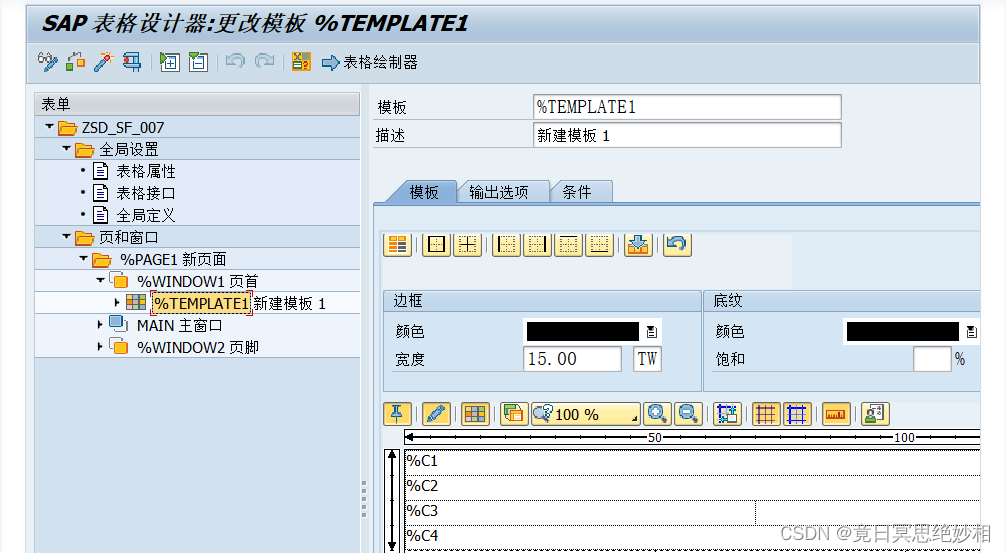Expand the MAIN 主窗口 node

(x=100, y=325)
